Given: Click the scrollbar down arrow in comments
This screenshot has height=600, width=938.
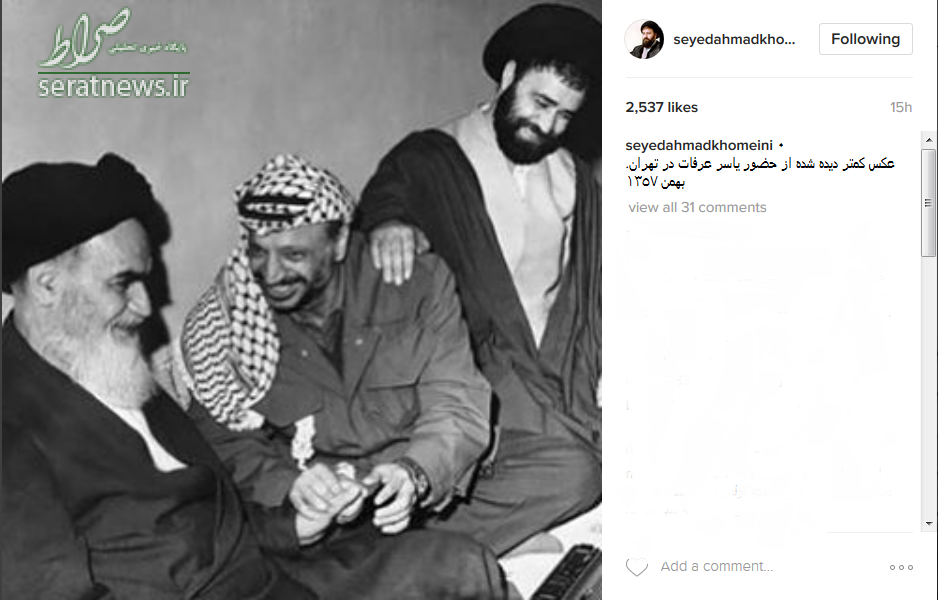Looking at the screenshot, I should 928,523.
